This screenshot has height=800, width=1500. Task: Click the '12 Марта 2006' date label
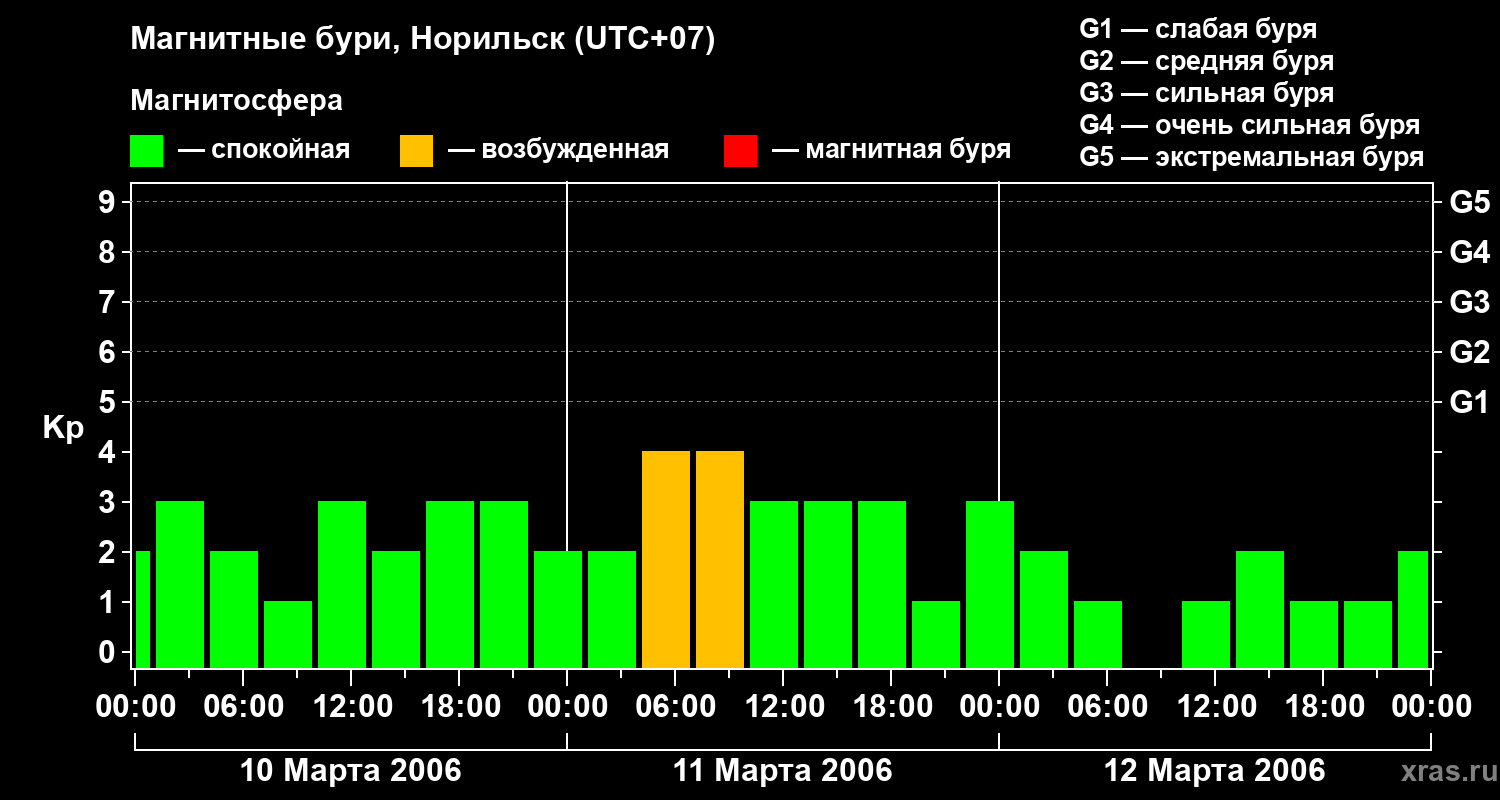point(1215,771)
